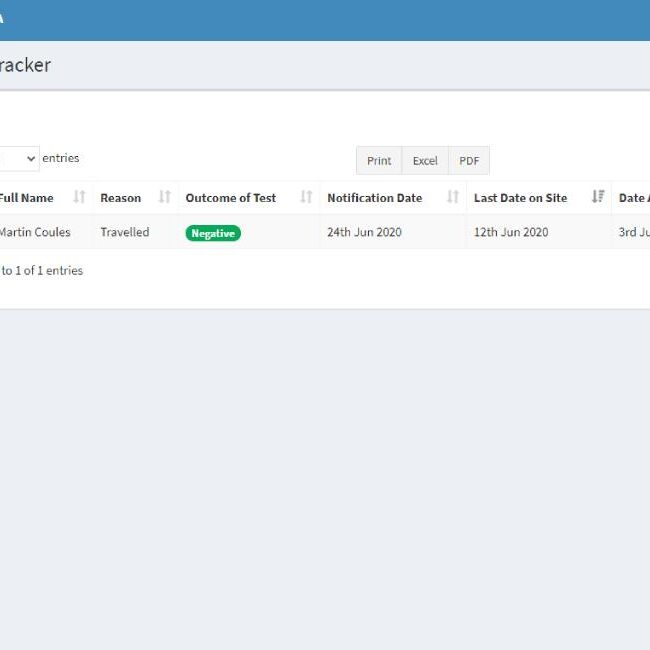This screenshot has width=650, height=650.
Task: Click the Full Name column header text
Action: [x=27, y=198]
